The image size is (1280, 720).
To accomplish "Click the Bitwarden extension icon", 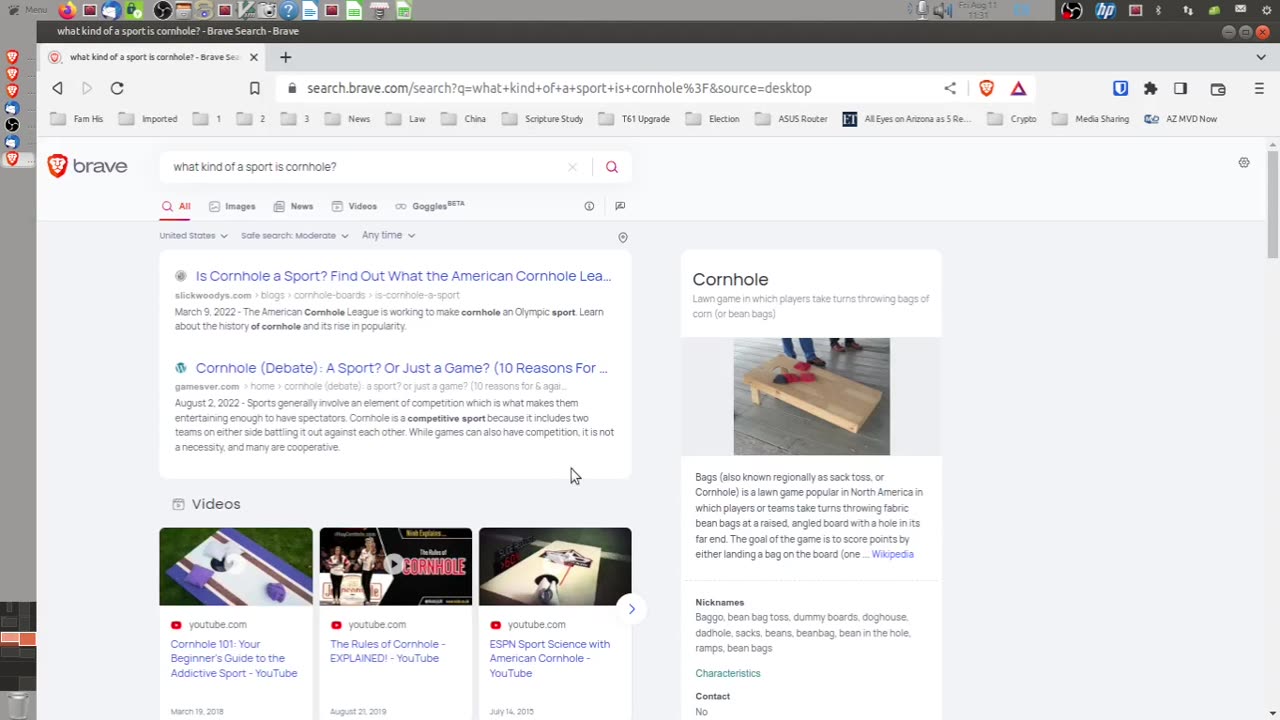I will tap(1120, 88).
